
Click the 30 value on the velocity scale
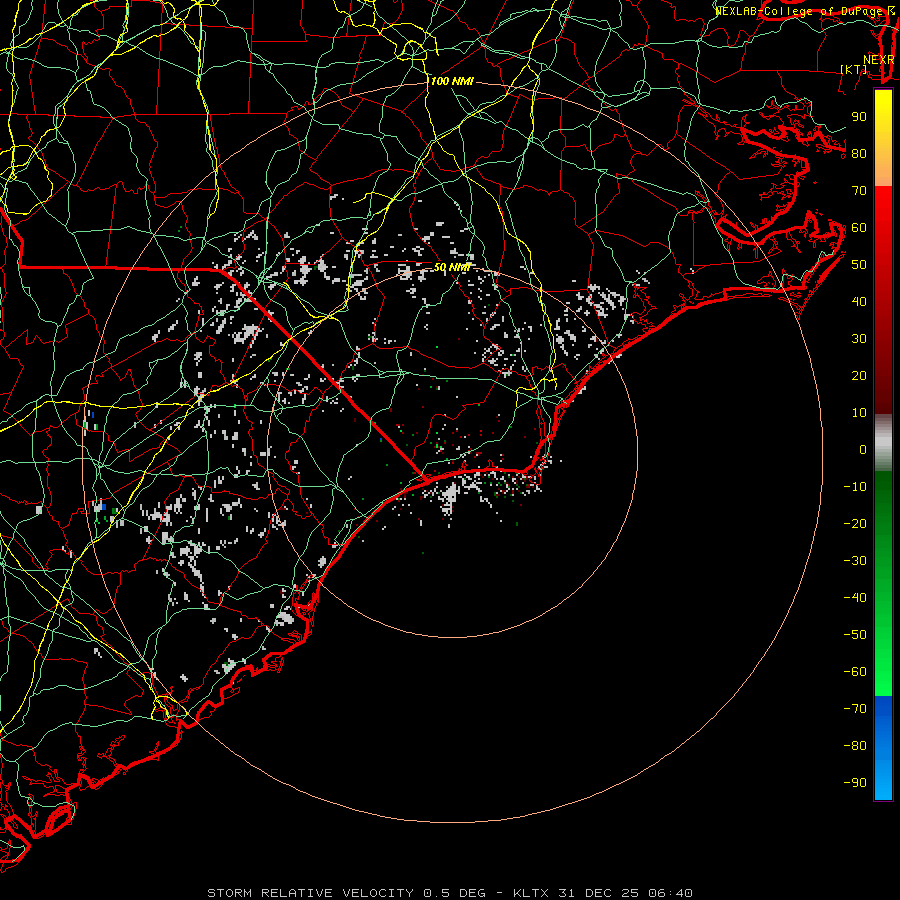(859, 339)
